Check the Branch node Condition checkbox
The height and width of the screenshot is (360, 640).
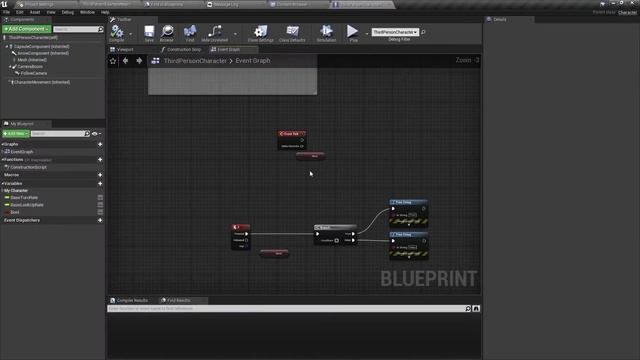pos(336,240)
